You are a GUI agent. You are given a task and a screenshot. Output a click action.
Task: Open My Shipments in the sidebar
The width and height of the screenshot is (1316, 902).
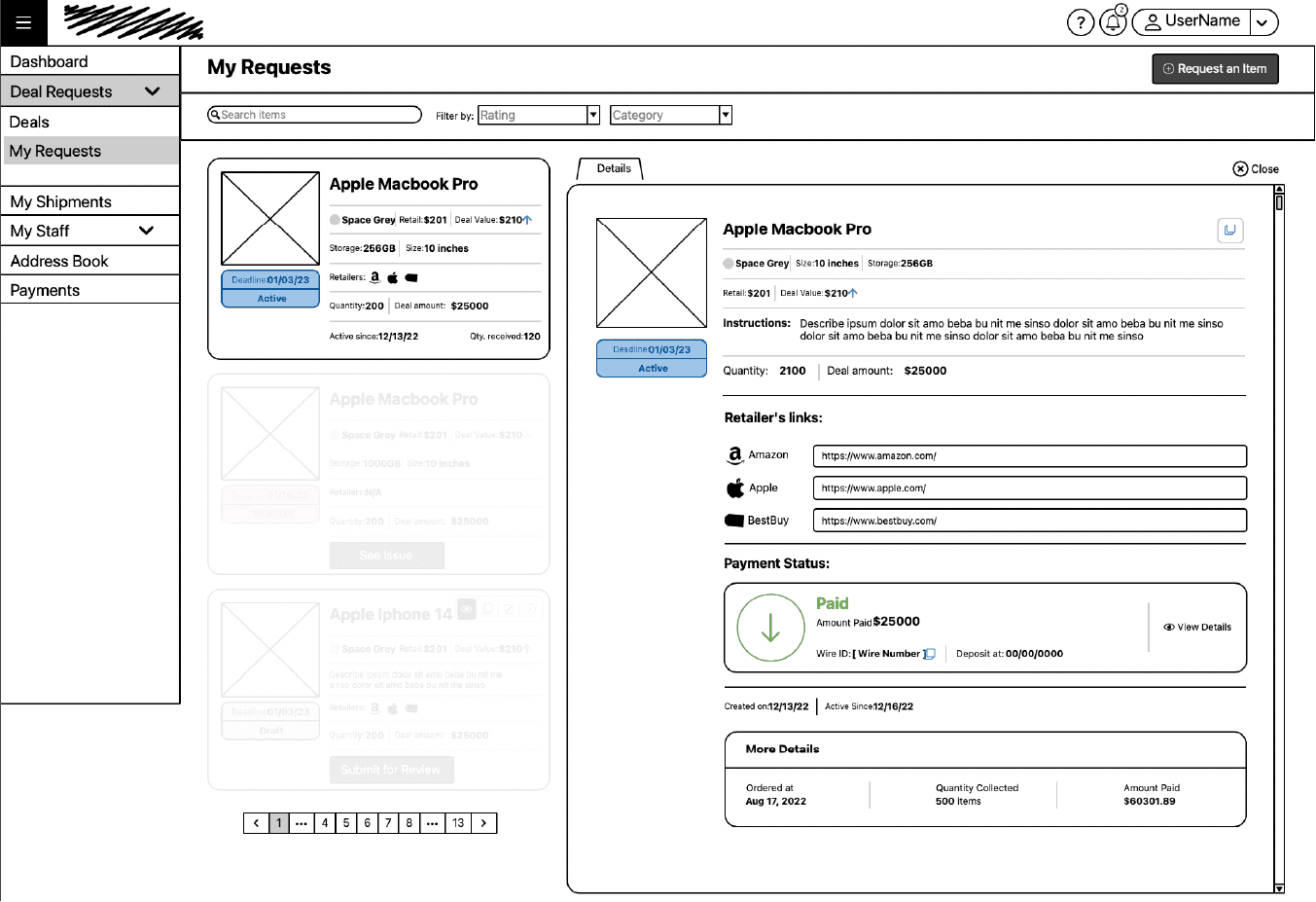pos(61,201)
